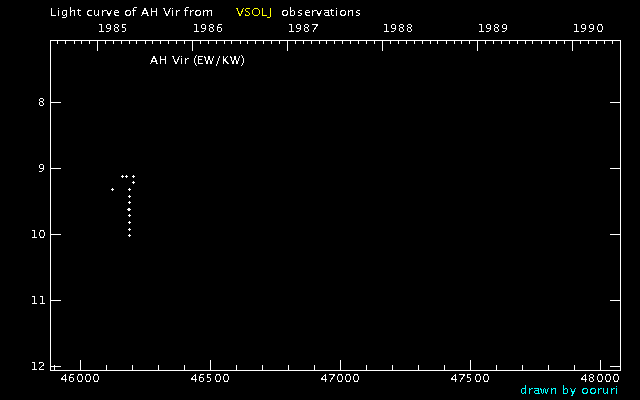This screenshot has height=400, width=640.
Task: Click the 1989 year label
Action: [x=493, y=28]
